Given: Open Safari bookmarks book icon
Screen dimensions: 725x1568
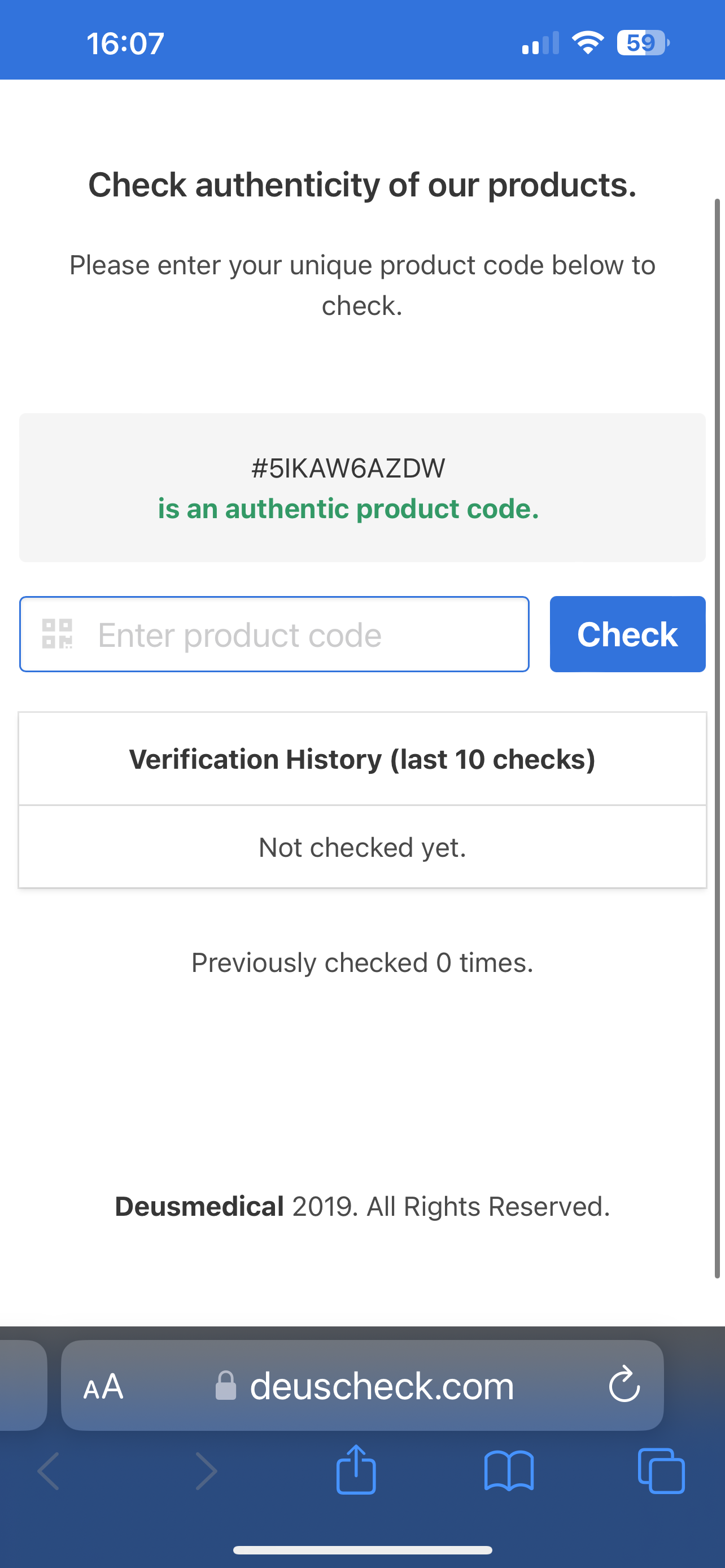Looking at the screenshot, I should click(509, 1471).
